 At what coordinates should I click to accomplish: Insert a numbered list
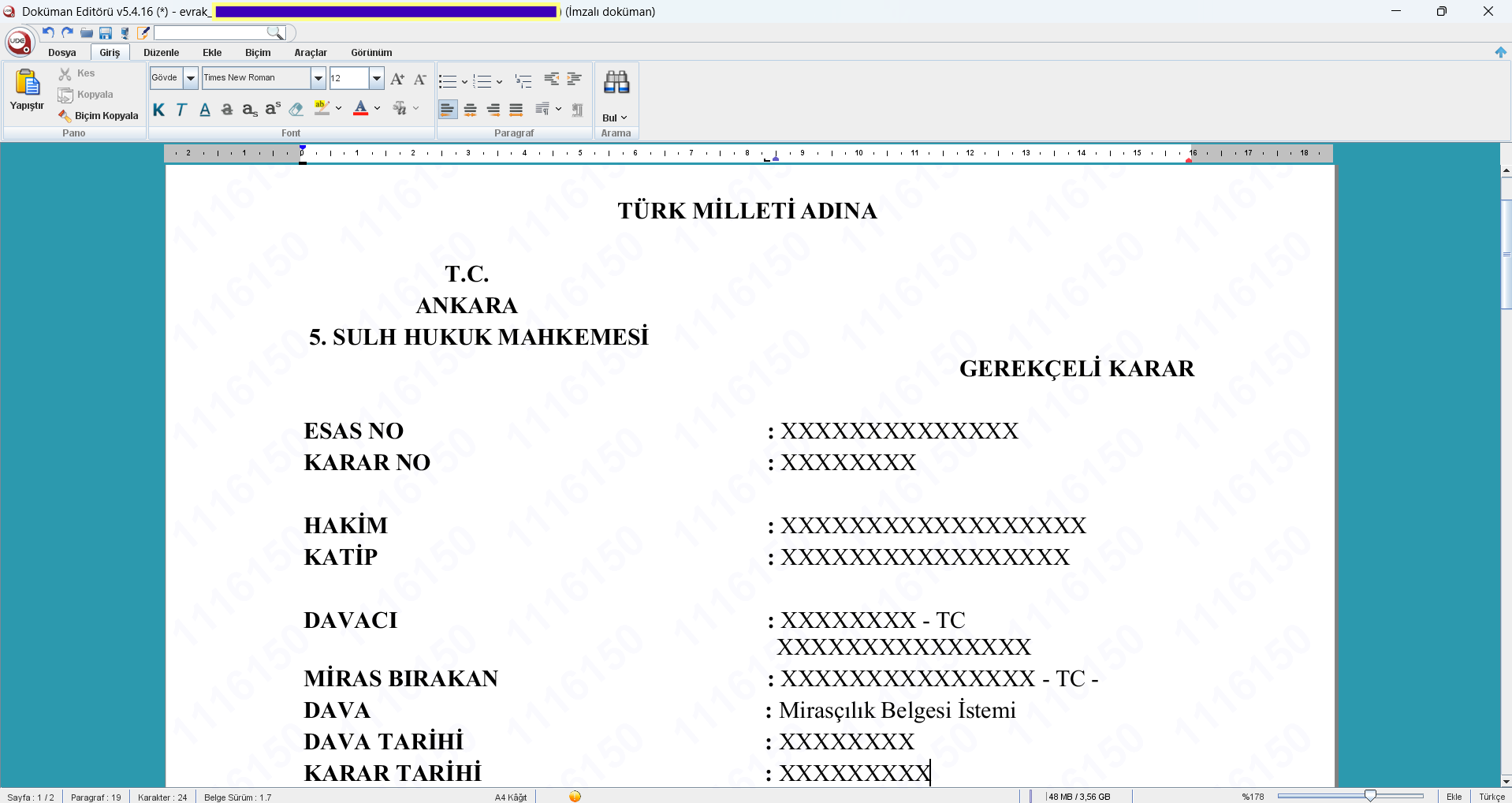tap(482, 81)
